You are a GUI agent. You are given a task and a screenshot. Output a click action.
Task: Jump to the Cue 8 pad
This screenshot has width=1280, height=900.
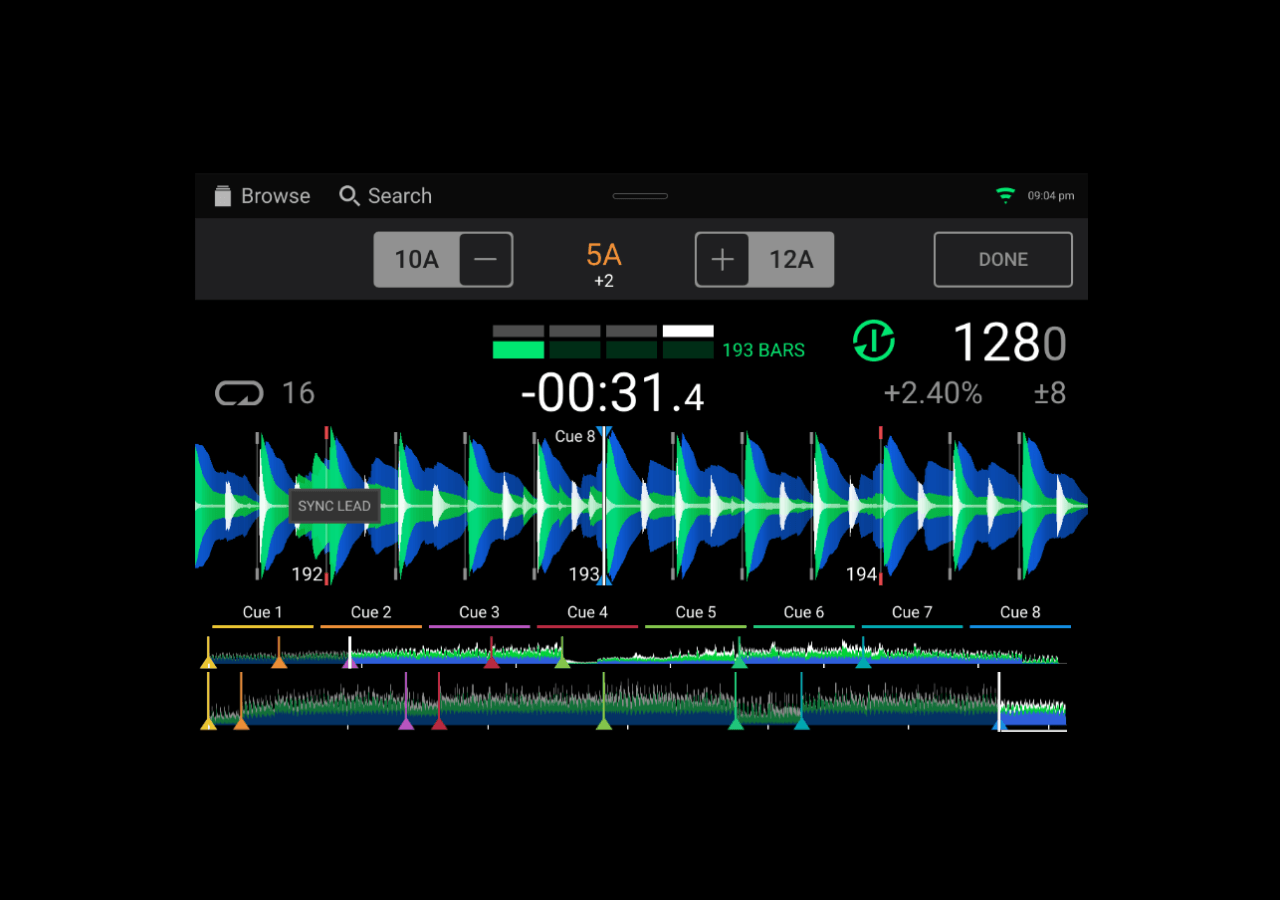(1019, 613)
